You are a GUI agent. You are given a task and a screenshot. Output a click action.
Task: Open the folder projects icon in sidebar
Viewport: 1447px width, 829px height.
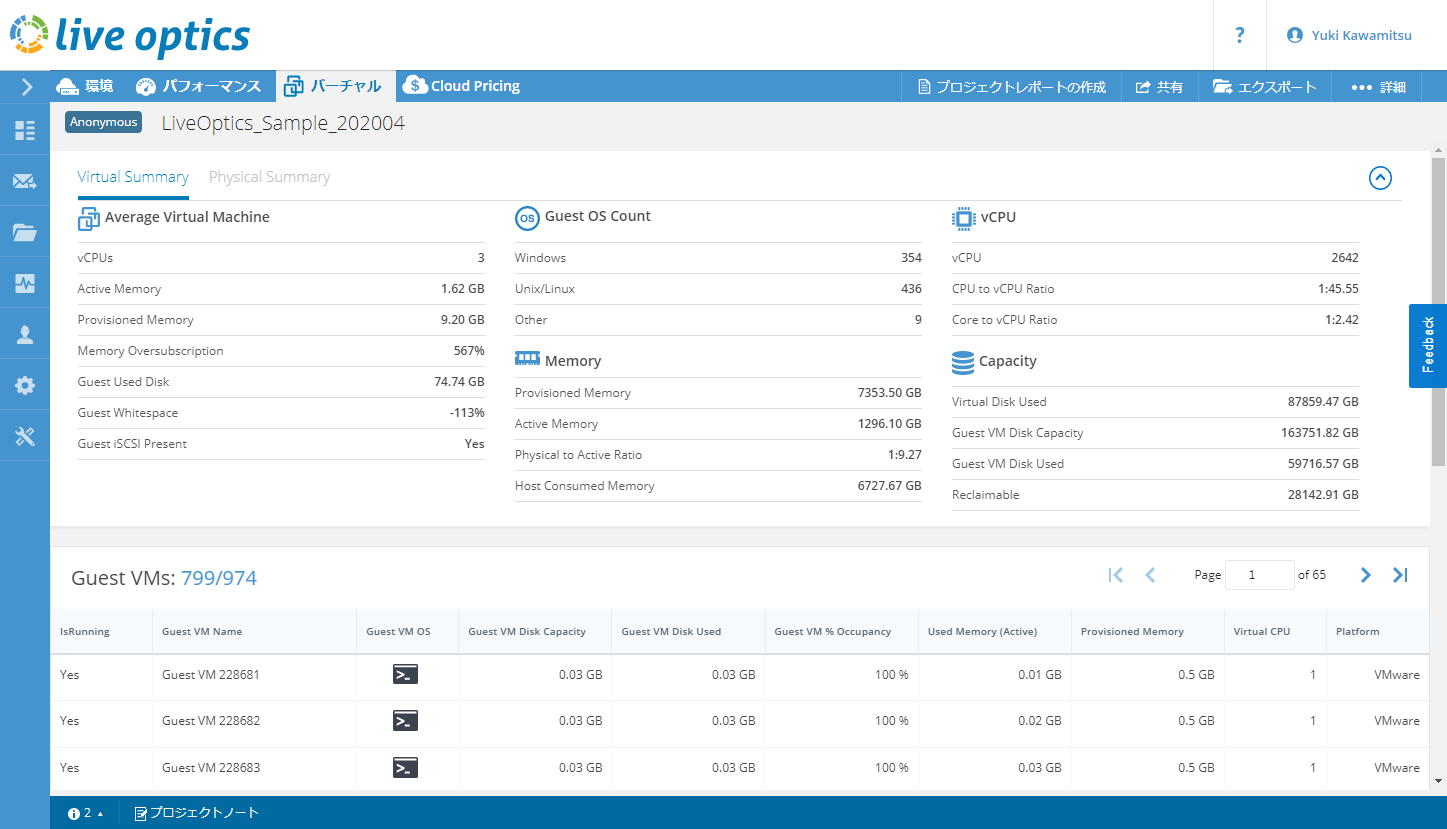pos(25,233)
